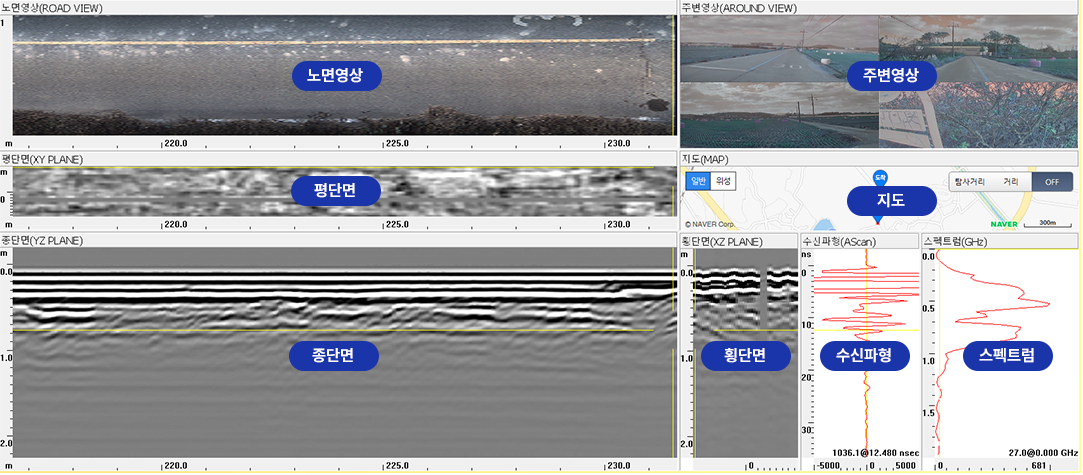Click the -5000 AScan amplitude axis label
Image resolution: width=1083 pixels, height=475 pixels.
(x=828, y=465)
